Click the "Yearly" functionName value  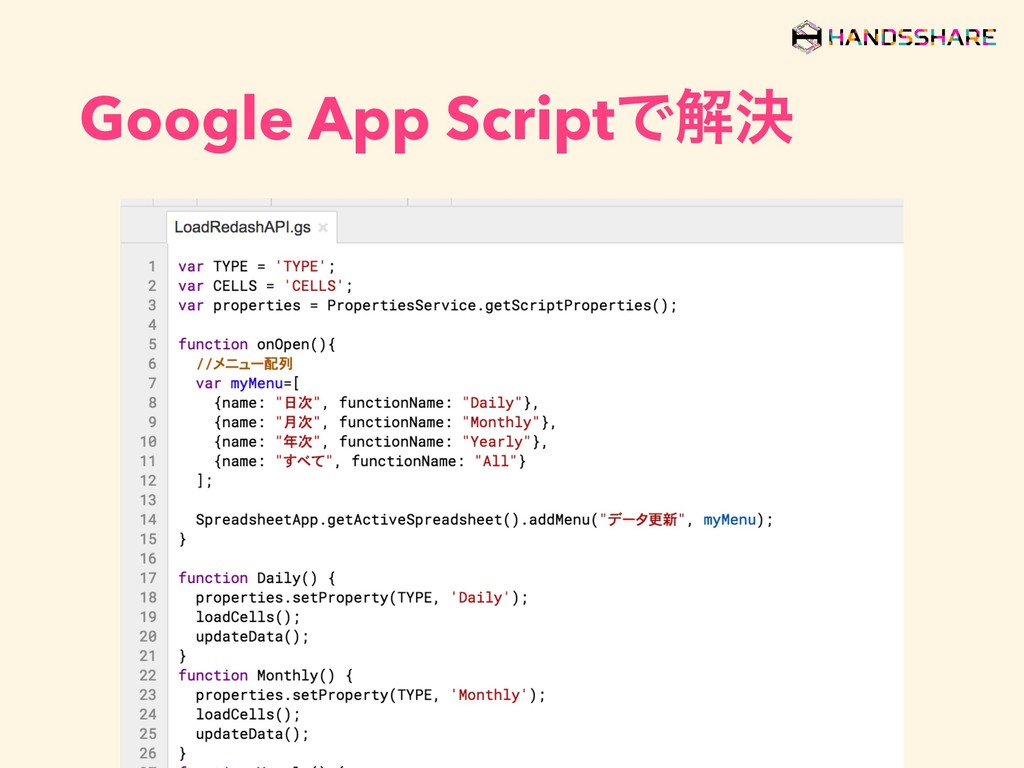point(496,442)
